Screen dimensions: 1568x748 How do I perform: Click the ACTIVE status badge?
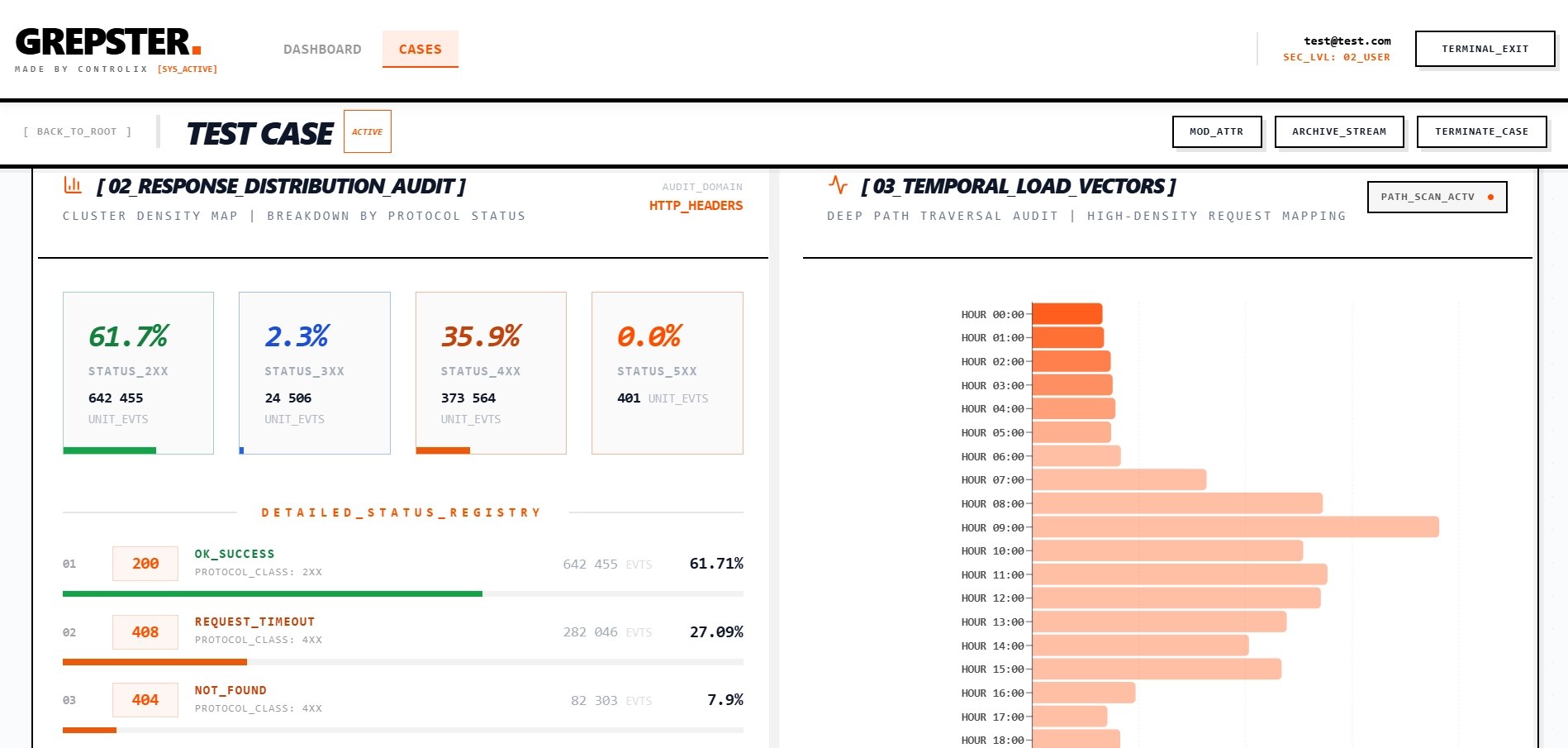[367, 131]
